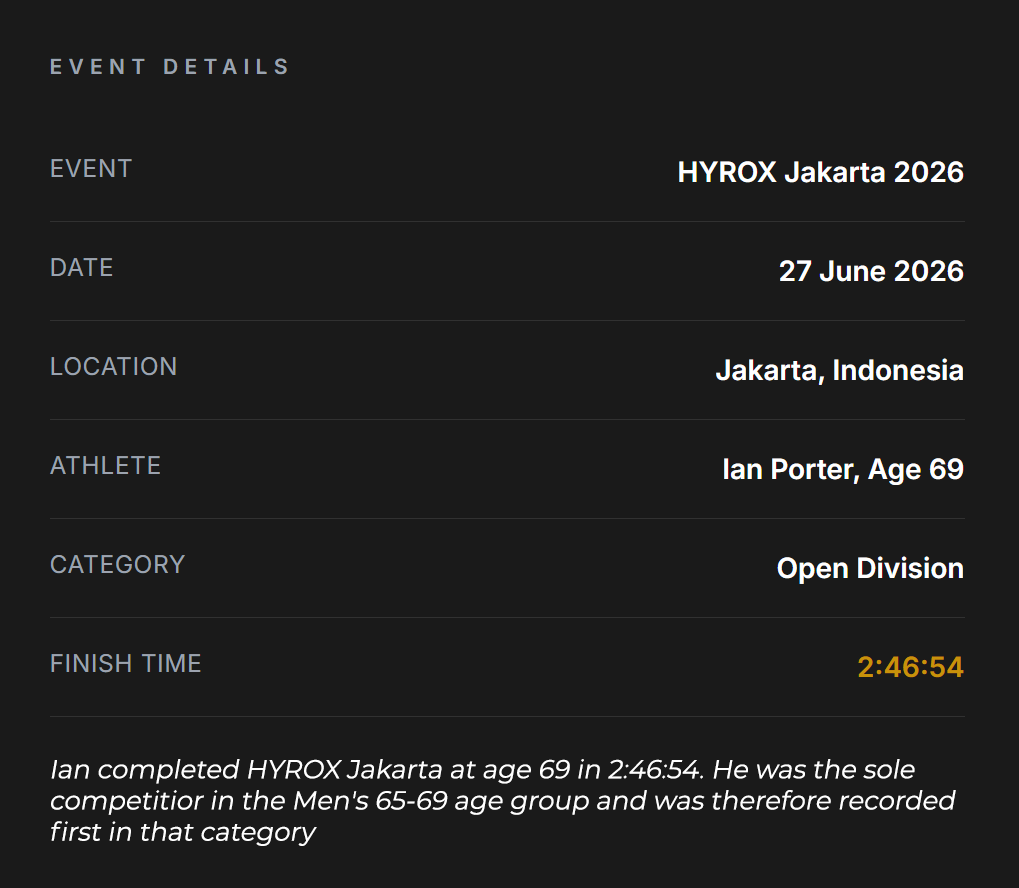Click the divider below the Event row
Viewport: 1019px width, 888px height.
[x=508, y=222]
